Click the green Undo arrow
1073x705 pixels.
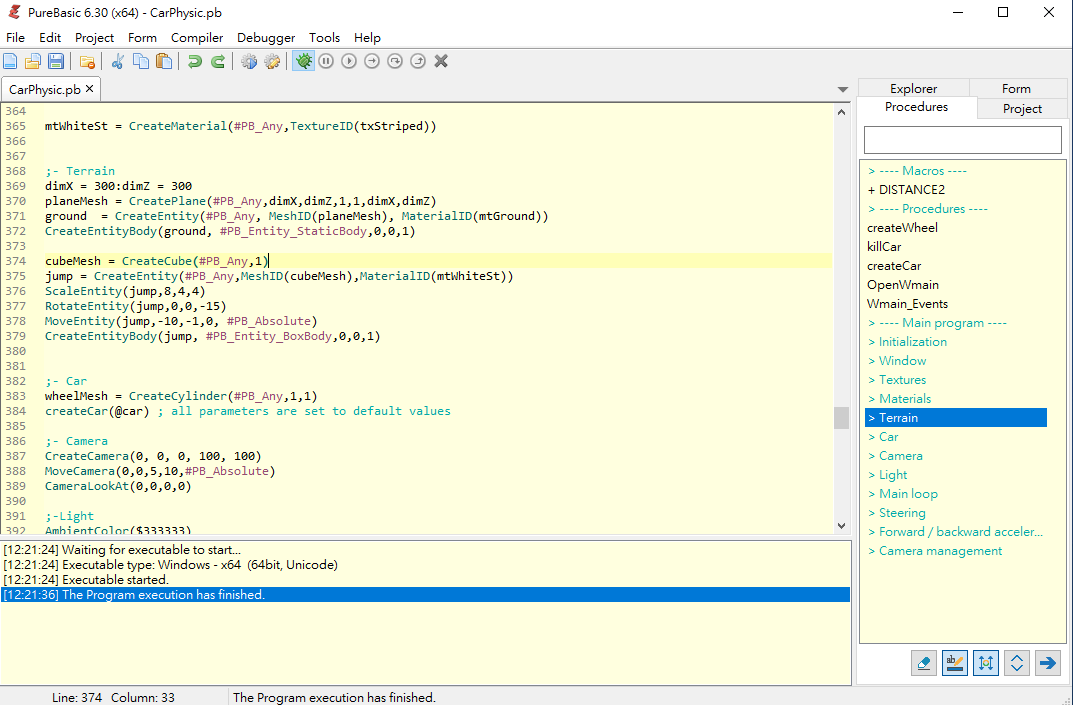[194, 62]
